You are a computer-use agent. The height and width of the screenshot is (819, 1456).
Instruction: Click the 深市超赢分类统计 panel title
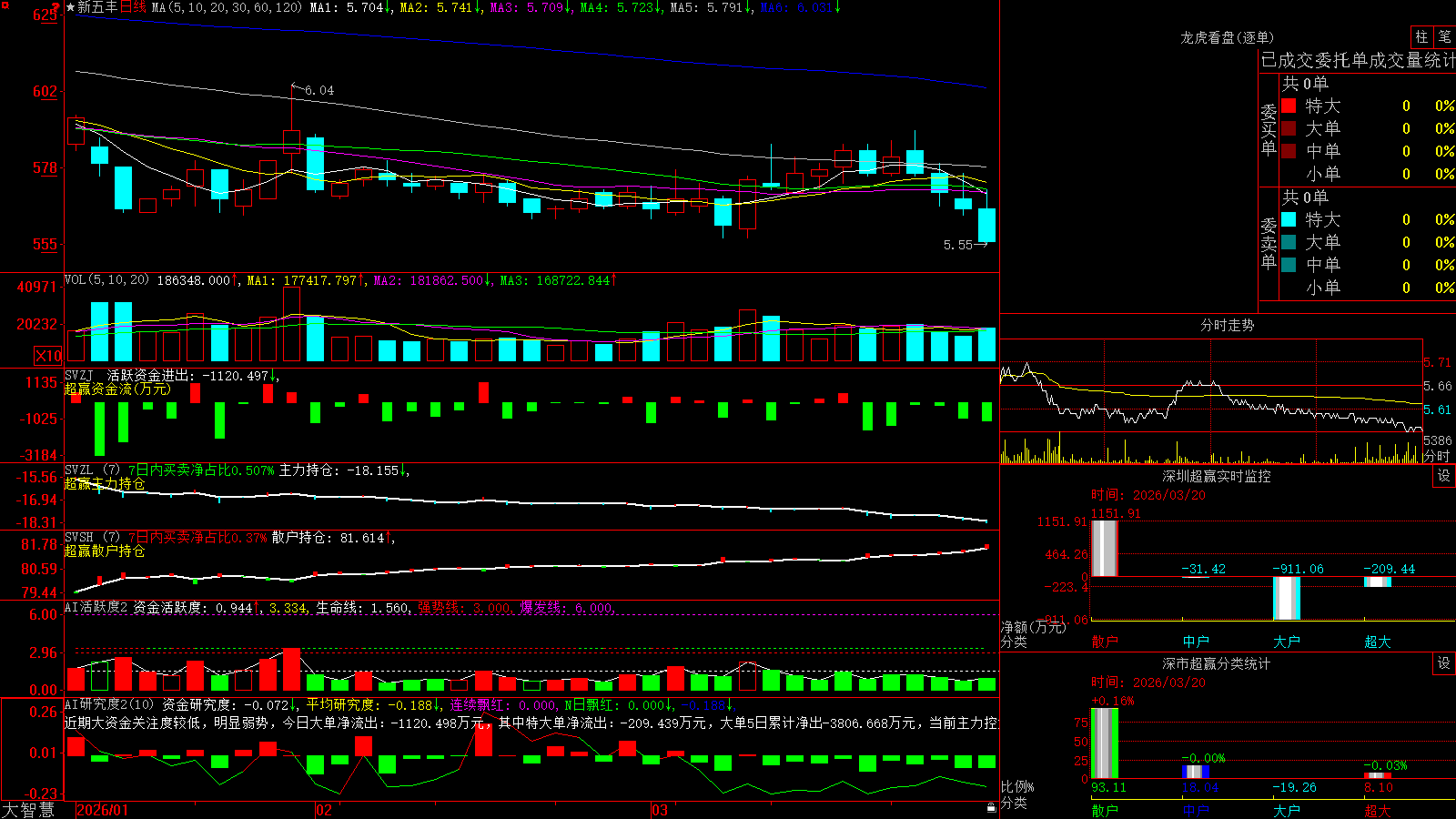(1216, 663)
